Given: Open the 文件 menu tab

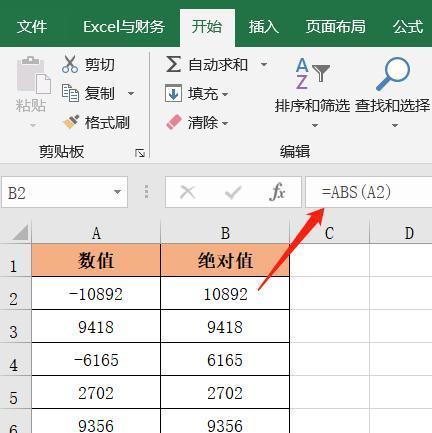Looking at the screenshot, I should click(x=32, y=27).
